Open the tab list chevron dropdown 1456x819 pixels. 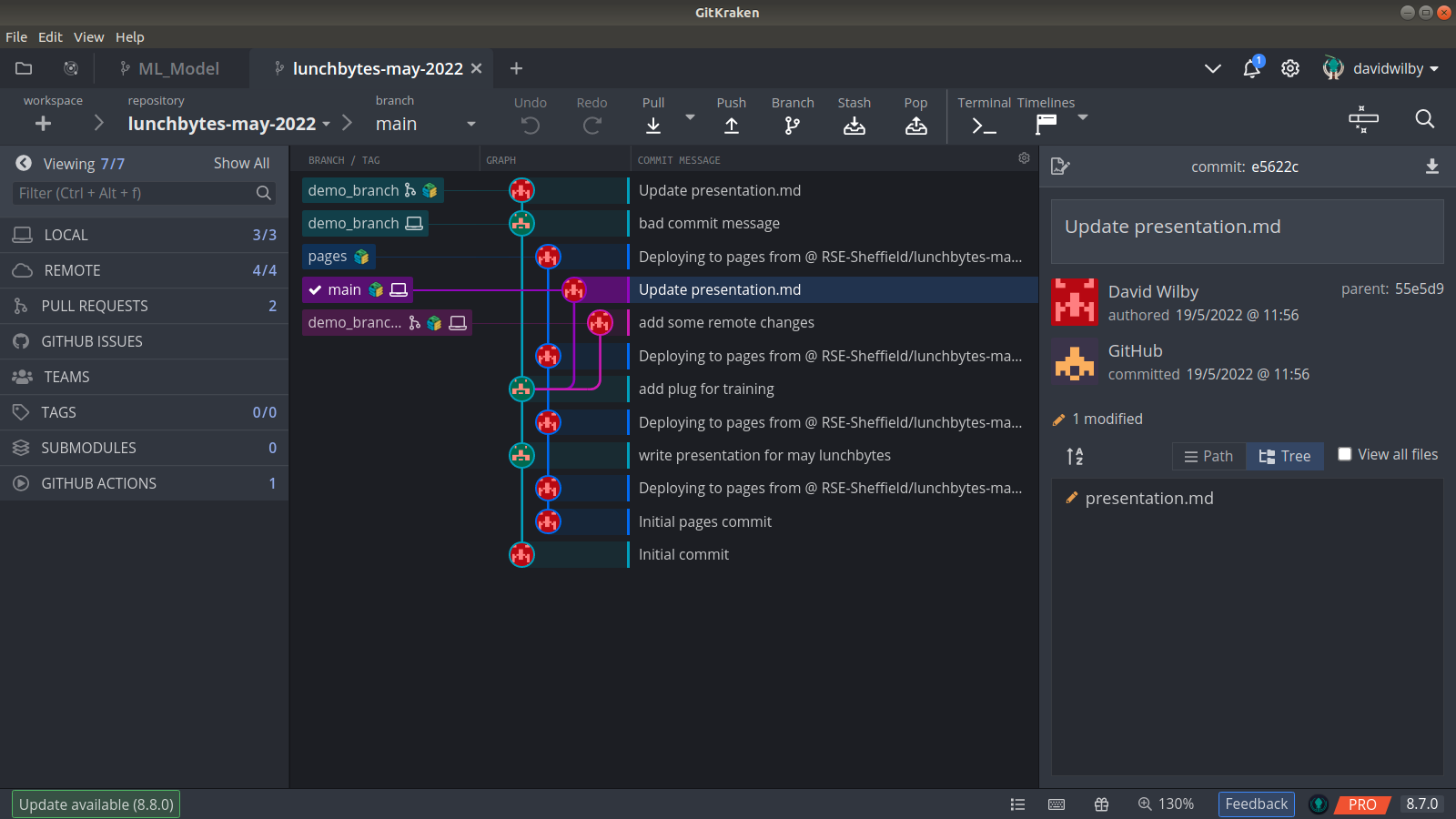[x=1213, y=68]
